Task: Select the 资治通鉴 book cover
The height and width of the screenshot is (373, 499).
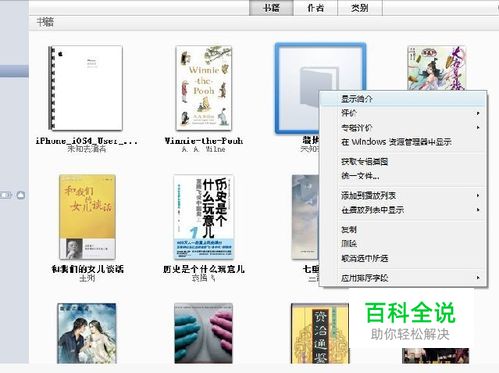Action: point(320,333)
